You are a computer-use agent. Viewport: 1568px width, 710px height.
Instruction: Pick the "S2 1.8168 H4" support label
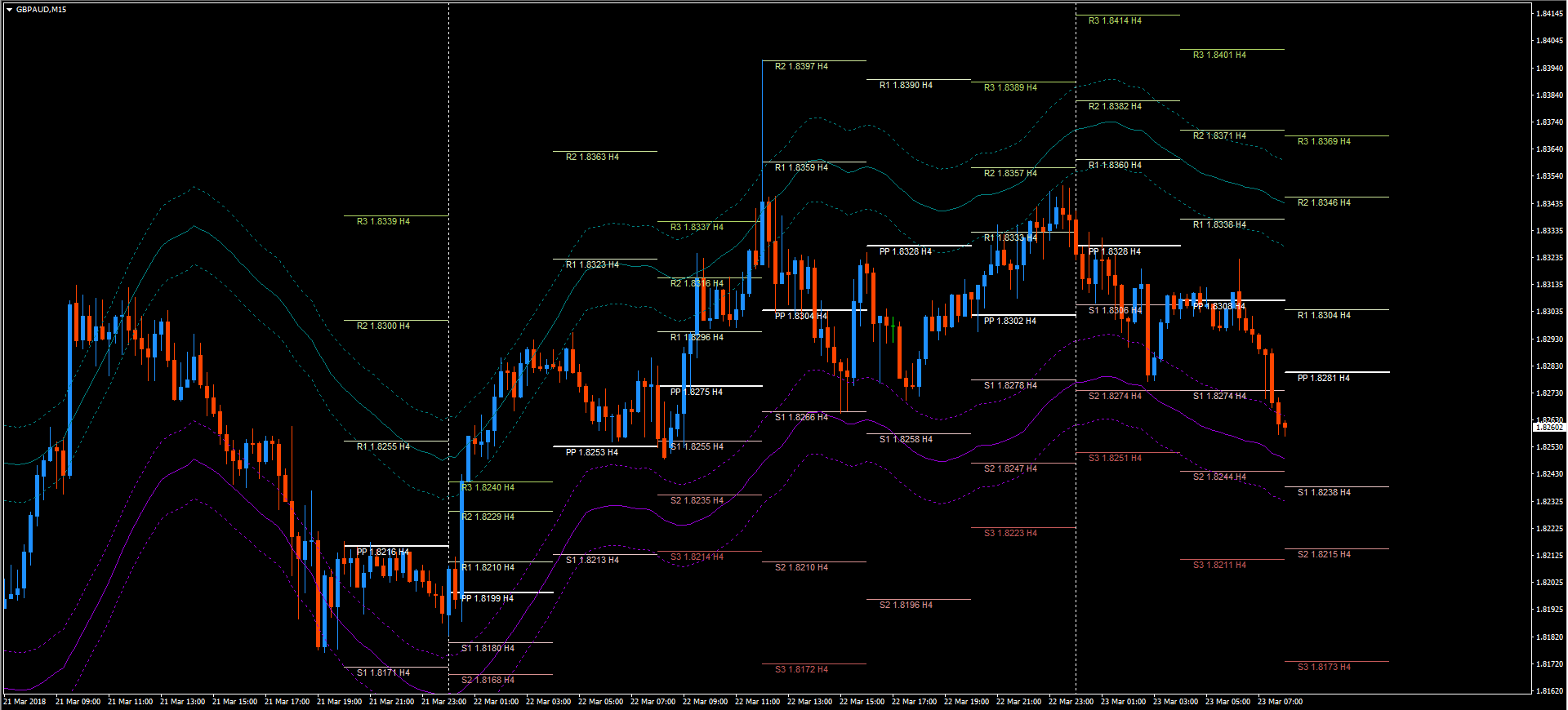[488, 681]
